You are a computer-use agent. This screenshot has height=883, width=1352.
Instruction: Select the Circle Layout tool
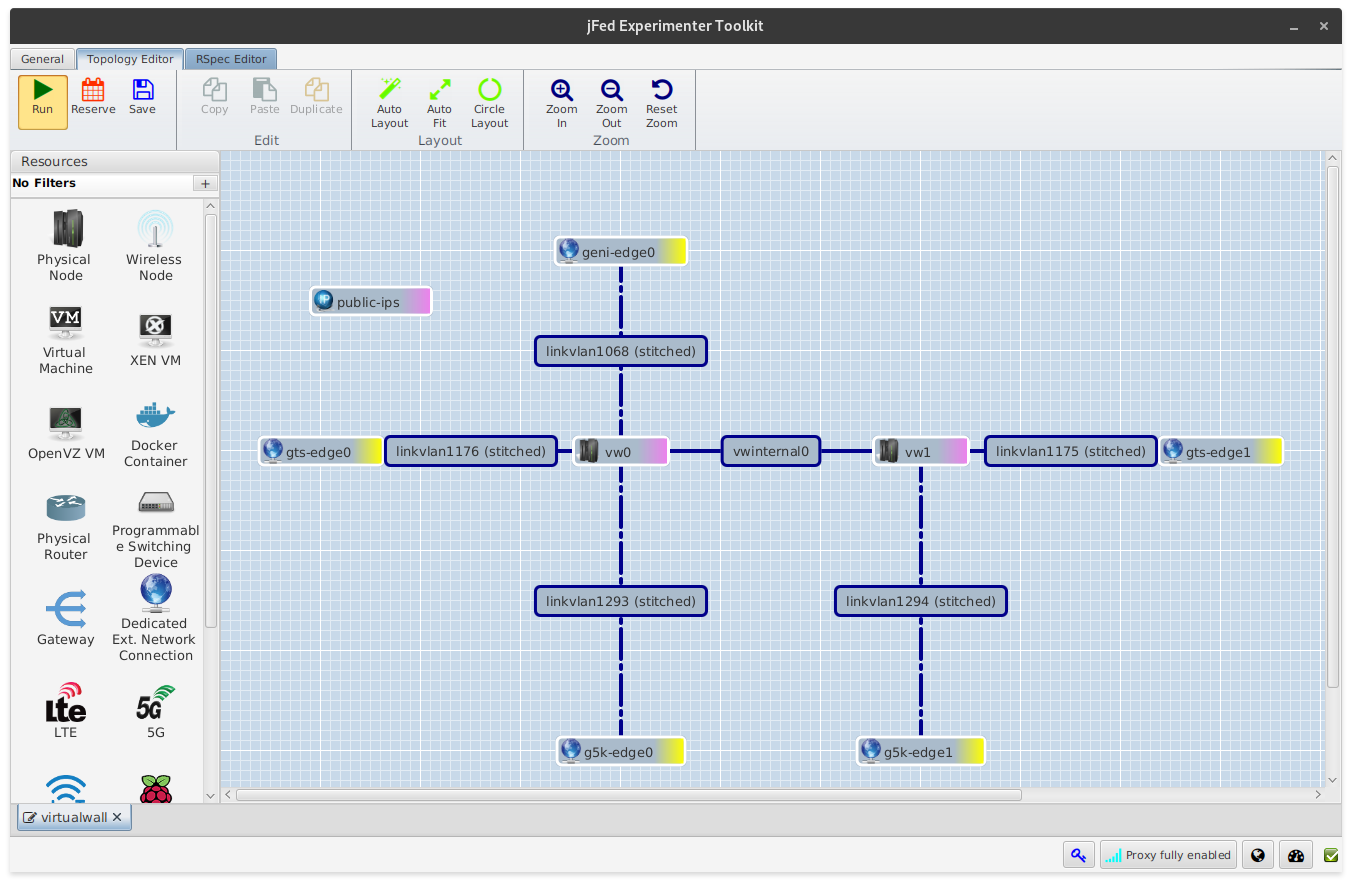click(490, 104)
